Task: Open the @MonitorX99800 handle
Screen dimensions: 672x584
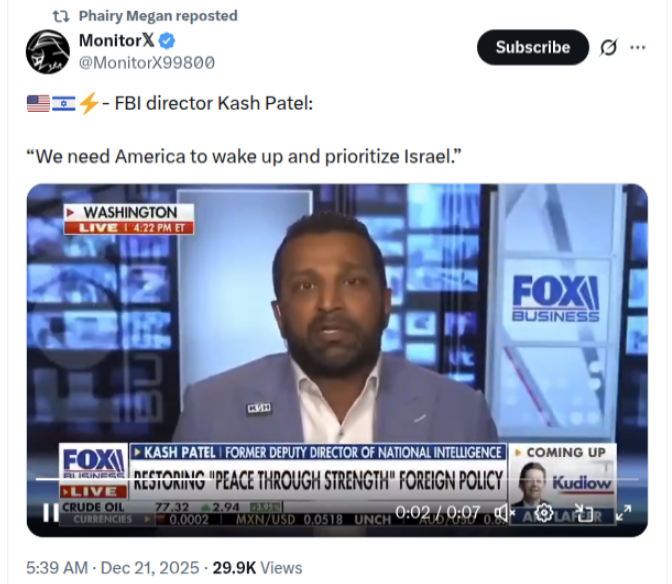Action: click(146, 62)
